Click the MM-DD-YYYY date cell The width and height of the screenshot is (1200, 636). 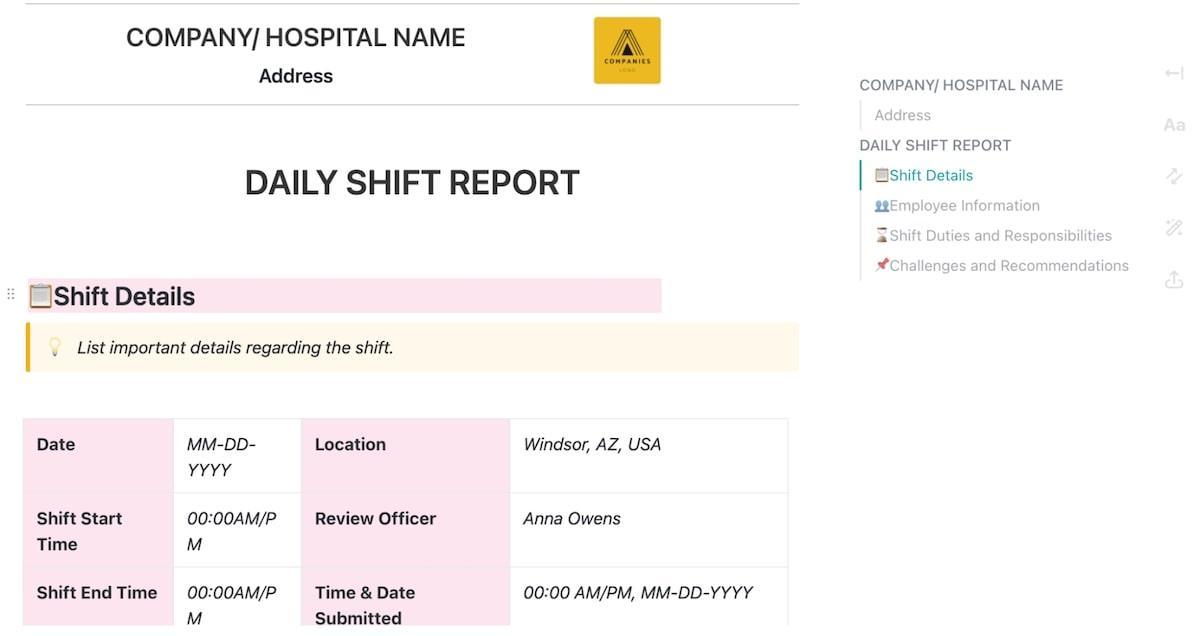222,456
